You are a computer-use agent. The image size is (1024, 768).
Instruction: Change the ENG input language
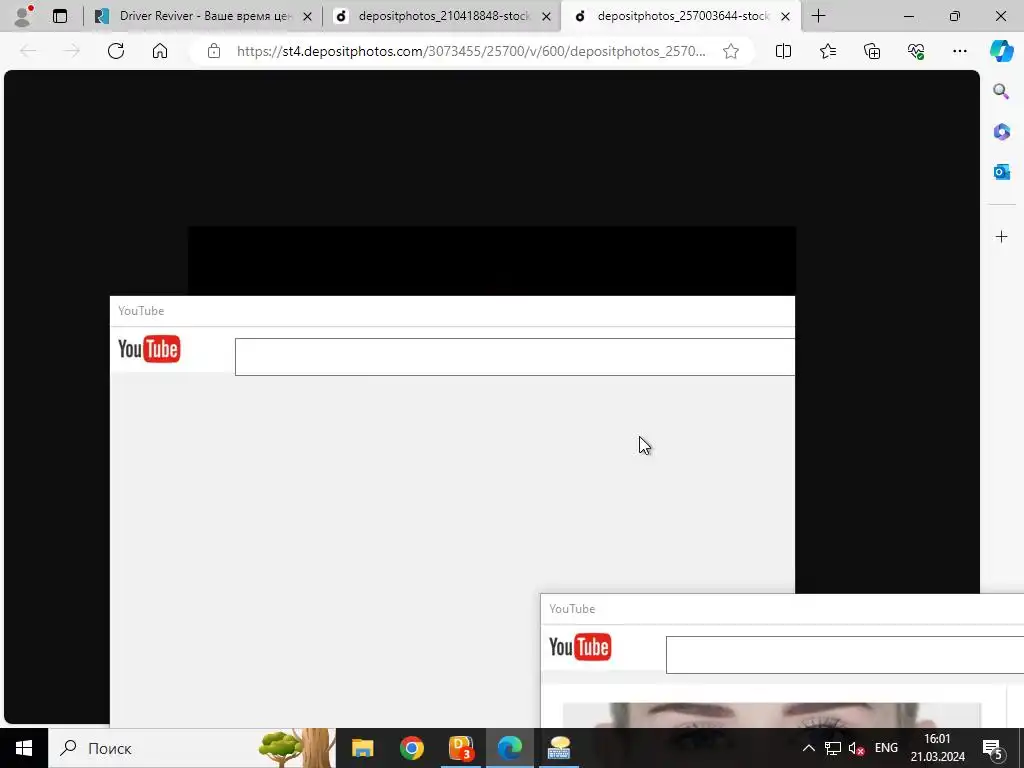[x=886, y=748]
